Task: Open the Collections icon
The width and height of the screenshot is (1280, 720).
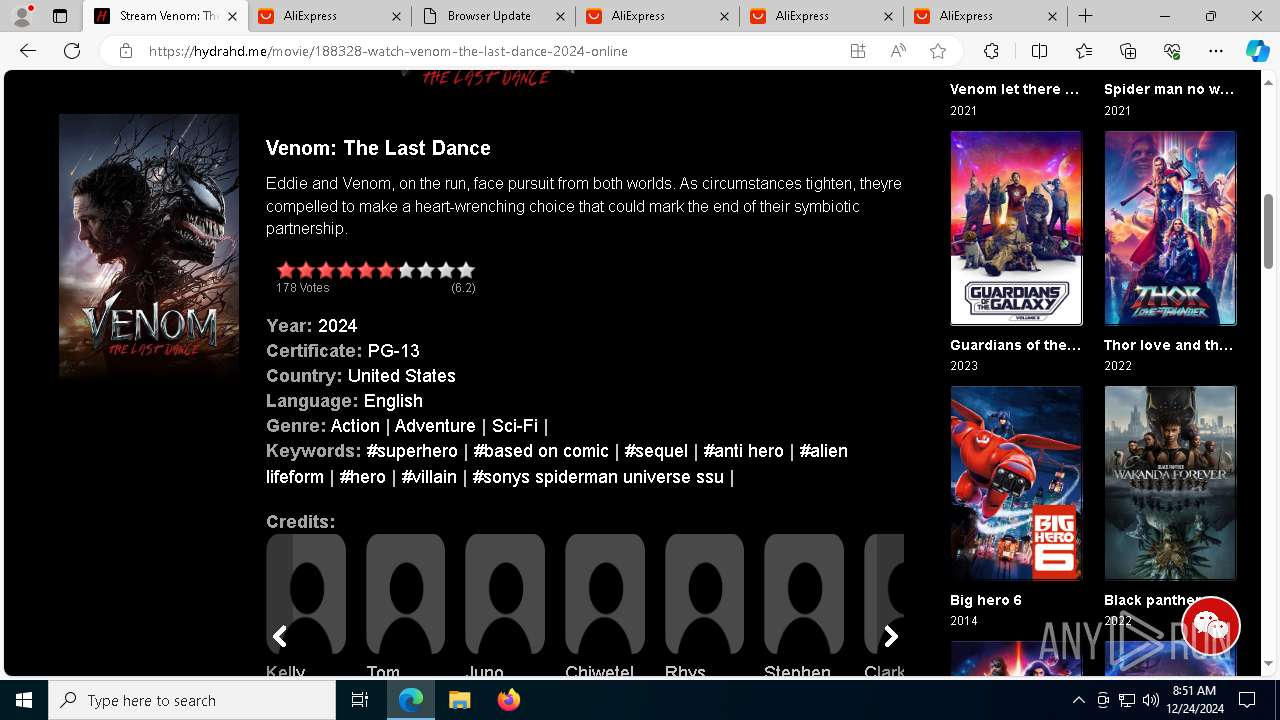Action: (1128, 51)
